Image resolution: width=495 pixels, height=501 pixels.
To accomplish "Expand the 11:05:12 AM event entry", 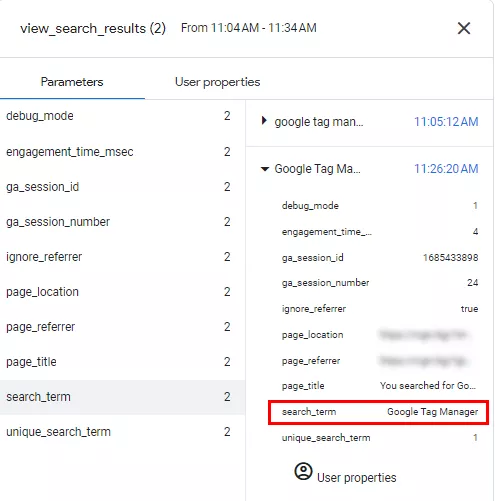I will click(x=264, y=121).
